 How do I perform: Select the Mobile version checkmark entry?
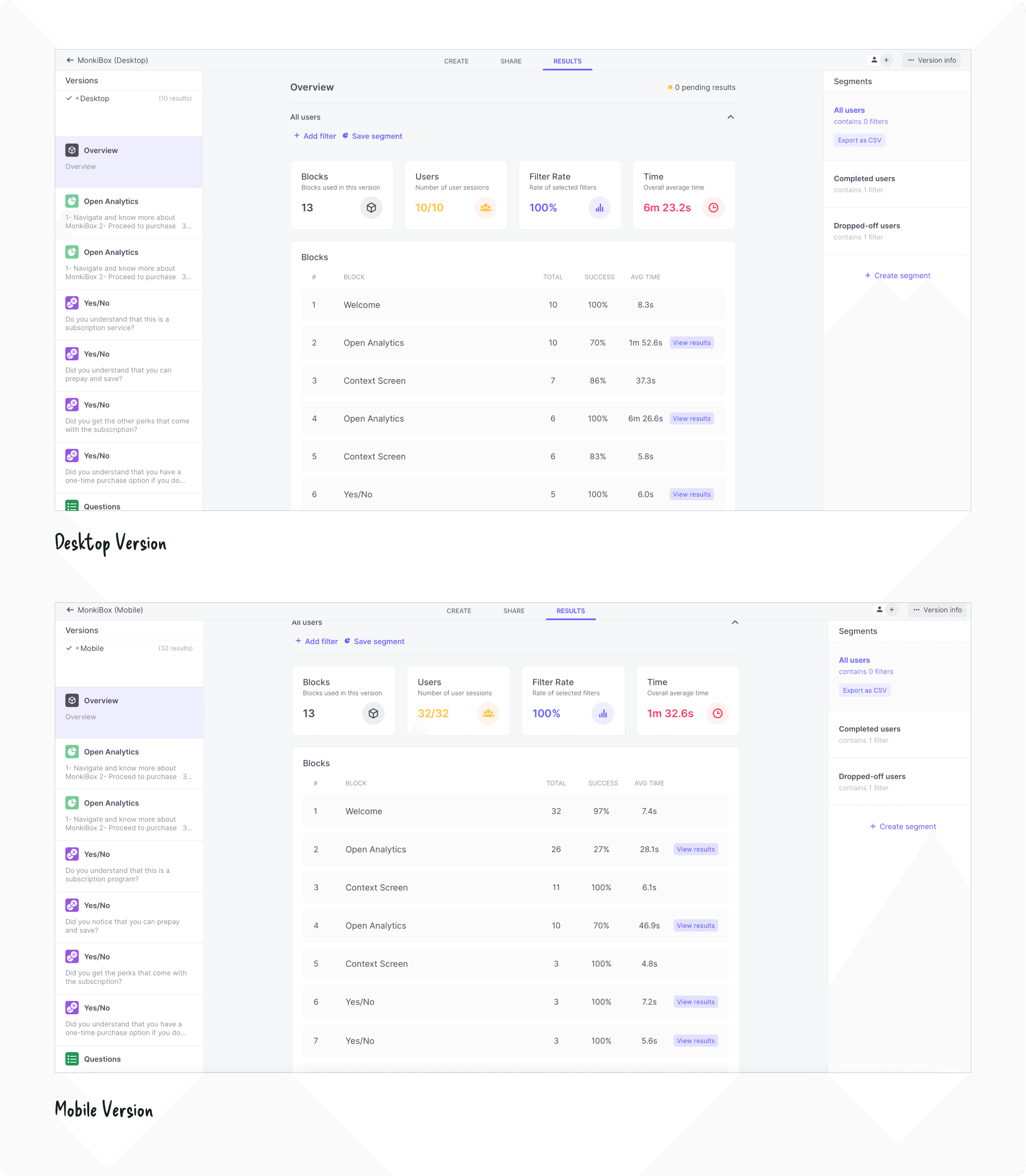pyautogui.click(x=92, y=648)
